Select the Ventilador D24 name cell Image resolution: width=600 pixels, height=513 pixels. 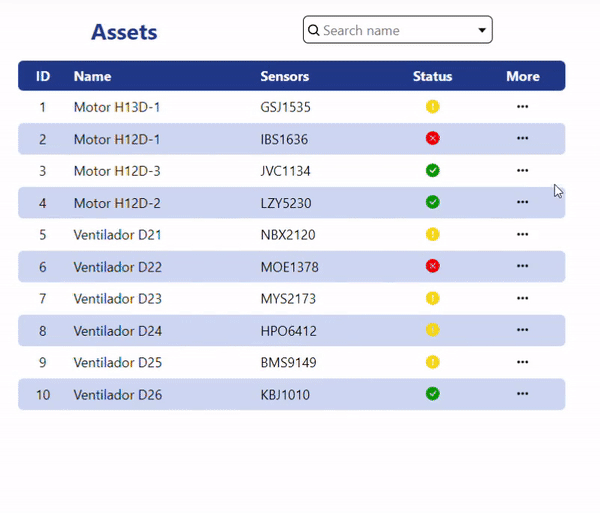[117, 331]
